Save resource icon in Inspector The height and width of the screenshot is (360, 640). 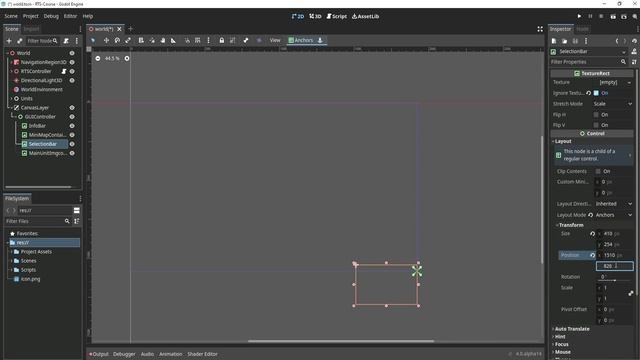click(575, 41)
